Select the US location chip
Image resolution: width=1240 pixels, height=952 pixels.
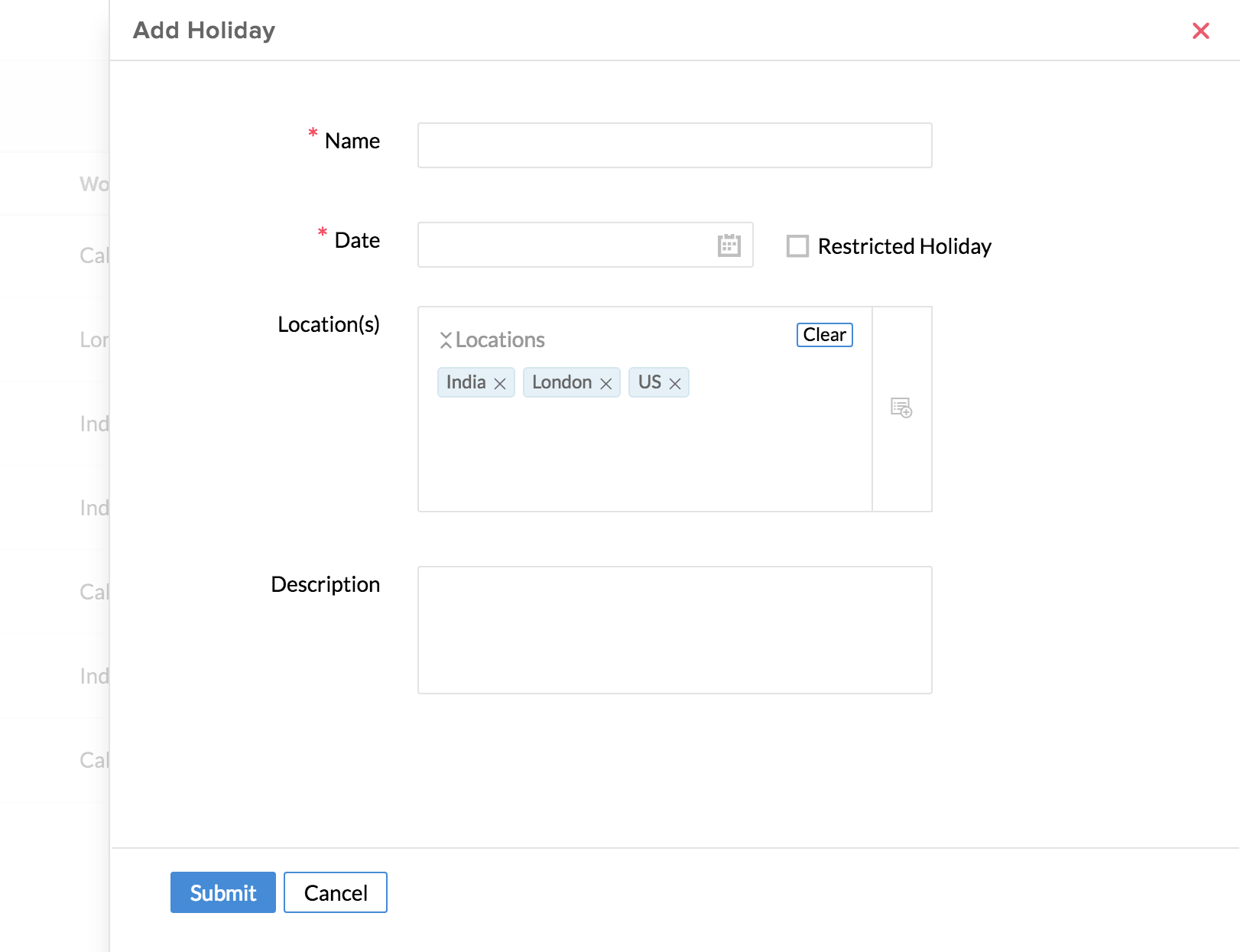[x=649, y=382]
